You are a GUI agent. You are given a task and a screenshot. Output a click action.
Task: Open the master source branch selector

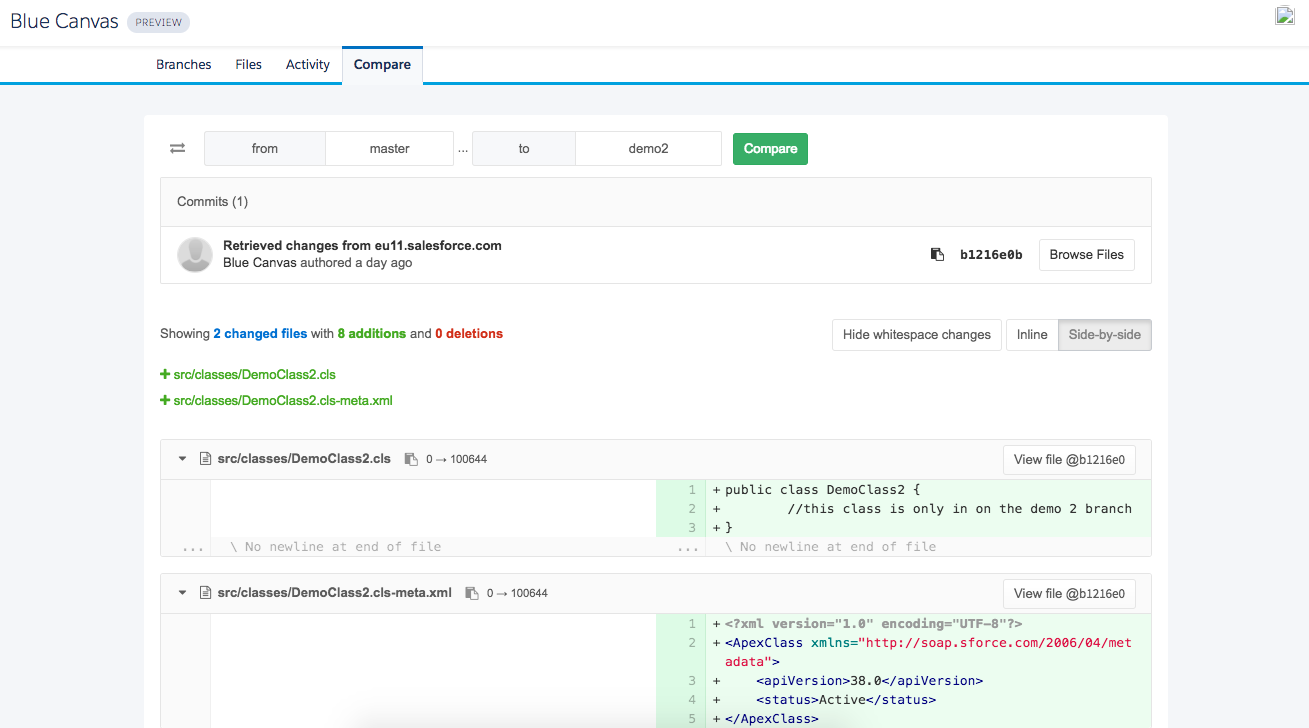coord(390,148)
